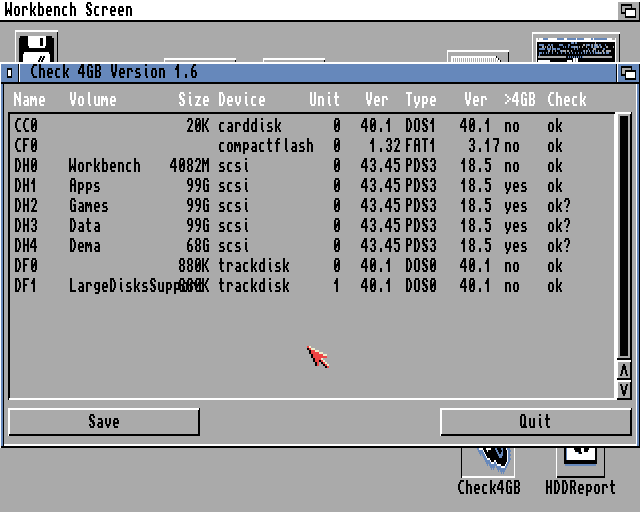Select the DH2 Games partition row

[x=300, y=206]
